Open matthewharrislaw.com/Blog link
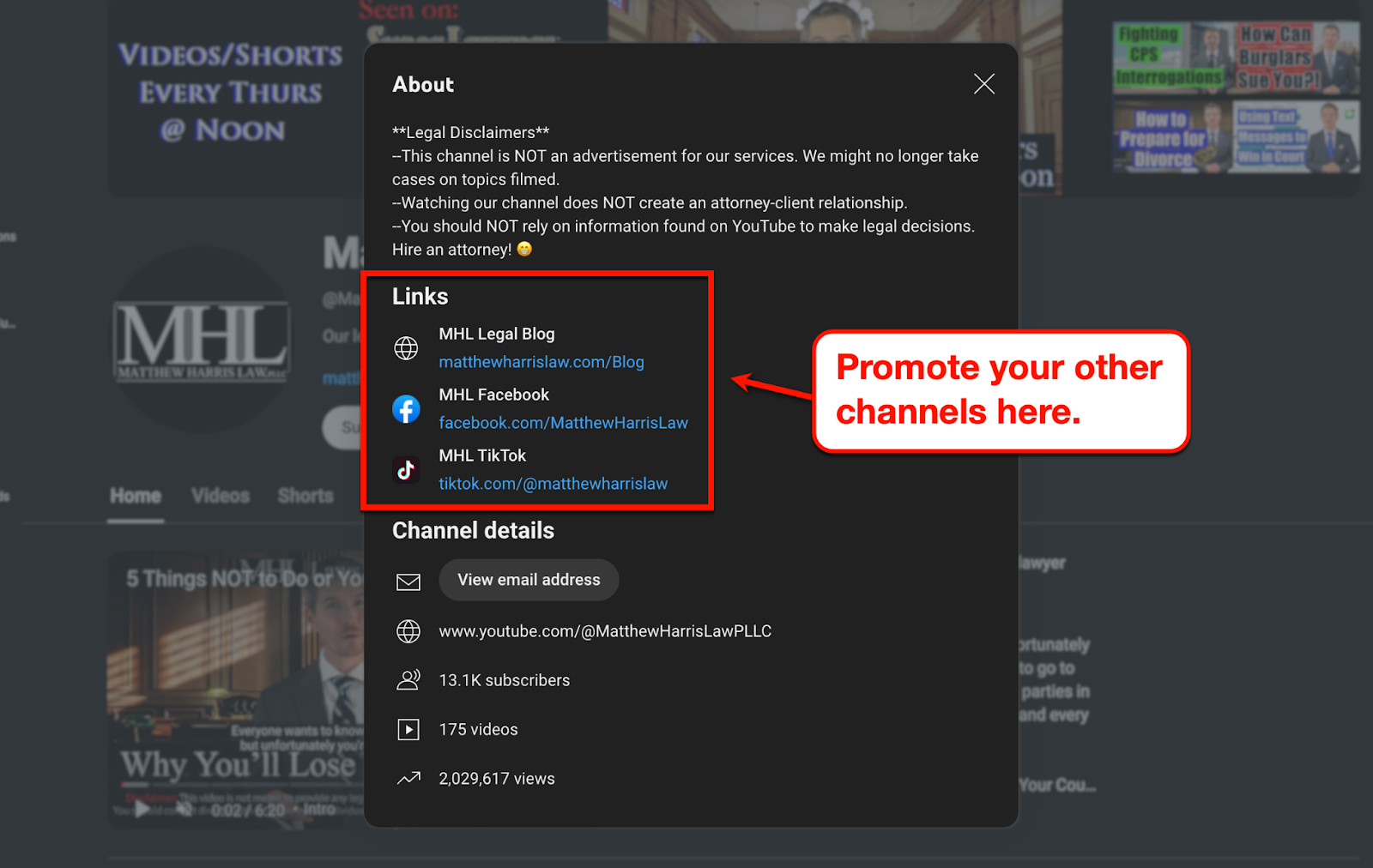Image resolution: width=1373 pixels, height=868 pixels. tap(541, 362)
